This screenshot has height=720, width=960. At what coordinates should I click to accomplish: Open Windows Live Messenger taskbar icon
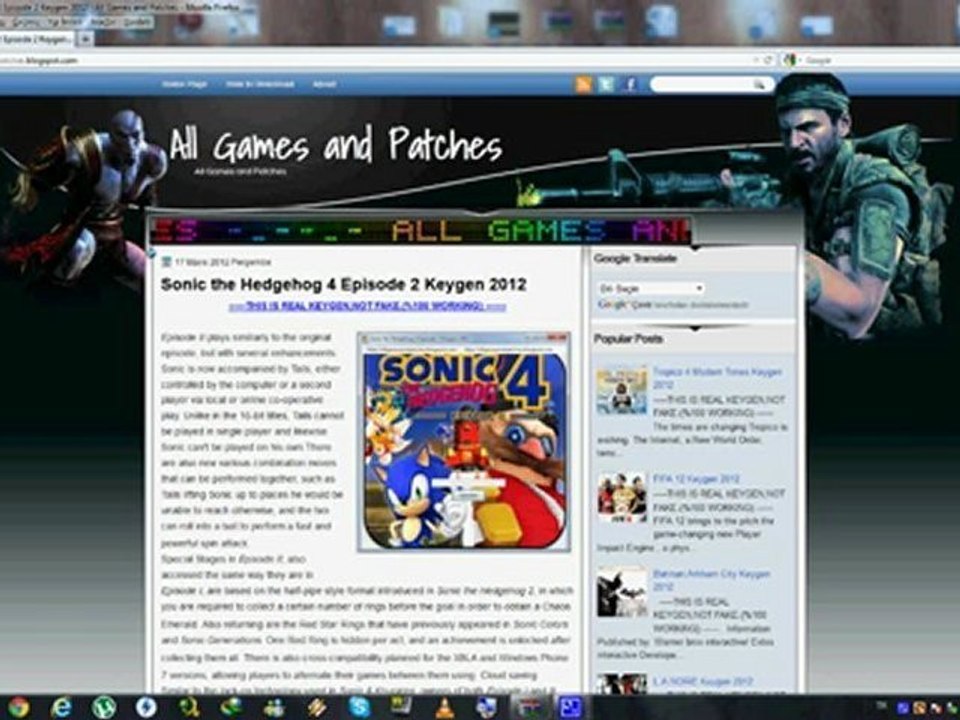pyautogui.click(x=274, y=707)
